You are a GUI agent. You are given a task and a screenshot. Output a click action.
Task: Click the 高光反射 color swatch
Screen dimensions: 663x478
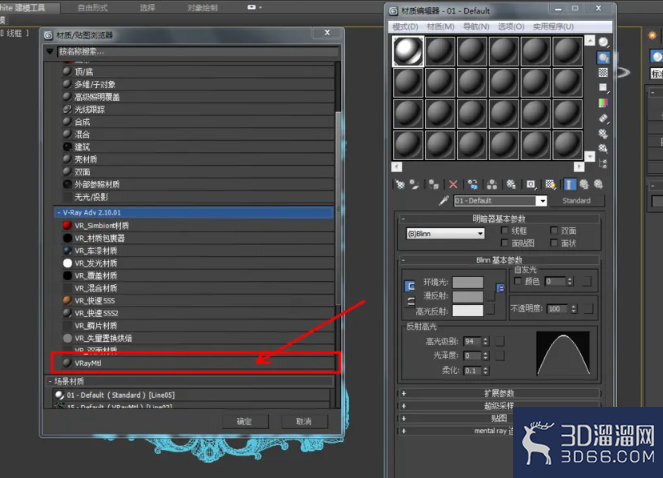click(468, 310)
